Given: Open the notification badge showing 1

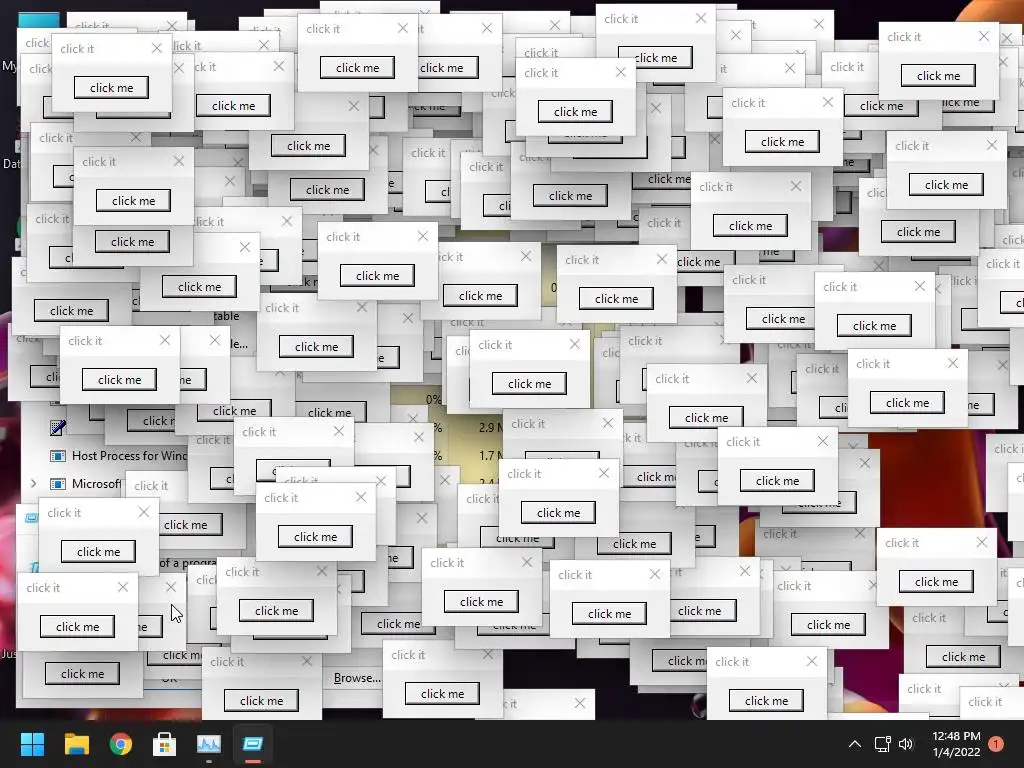Looking at the screenshot, I should (x=996, y=744).
